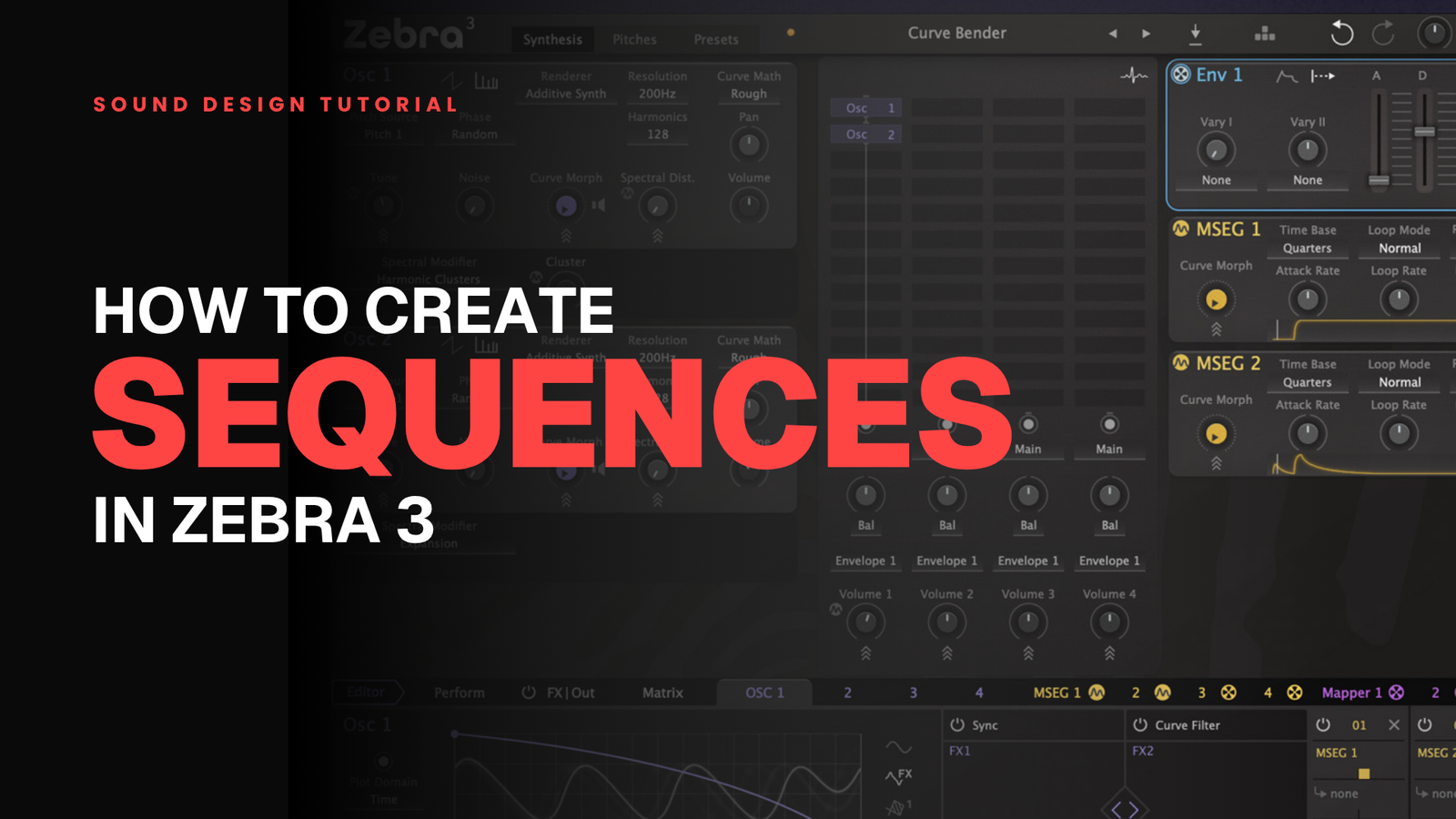Select the Osc 1 cell in the grid
The height and width of the screenshot is (819, 1456).
[x=865, y=107]
